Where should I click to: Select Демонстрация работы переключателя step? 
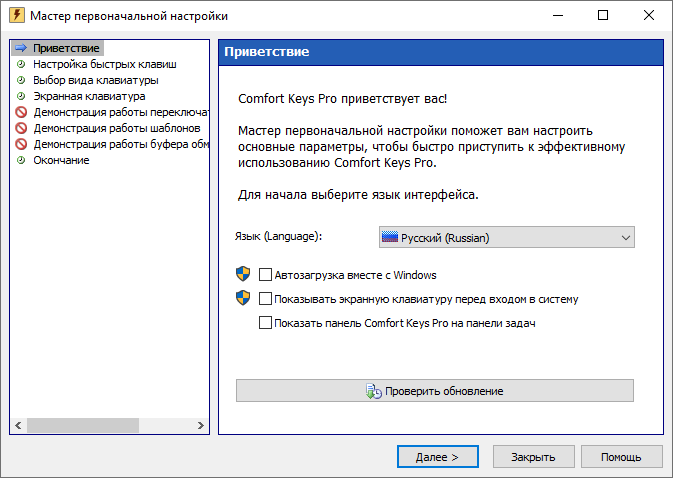pos(121,112)
